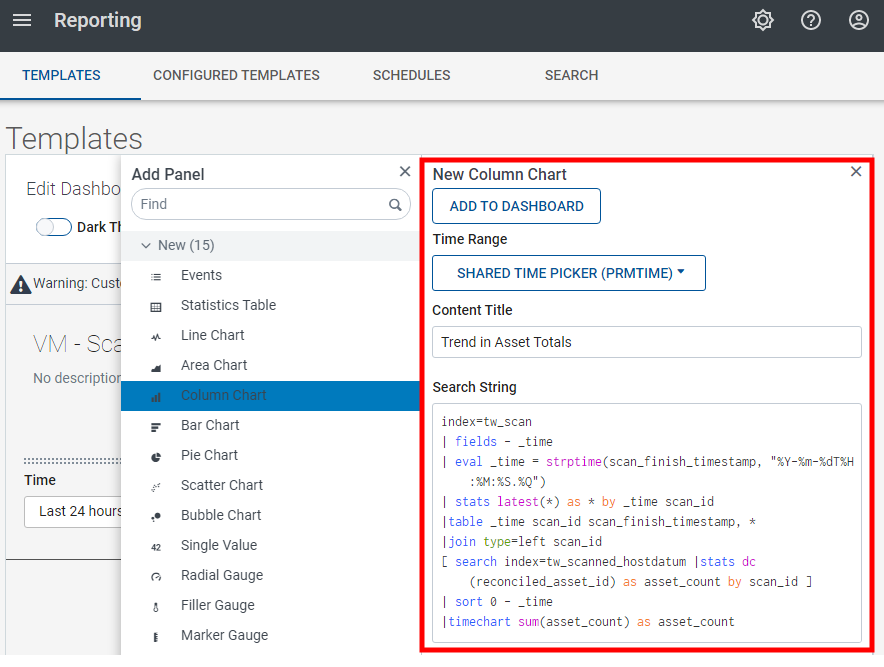Screen dimensions: 884x667
Task: Open the user account icon
Action: 859,21
